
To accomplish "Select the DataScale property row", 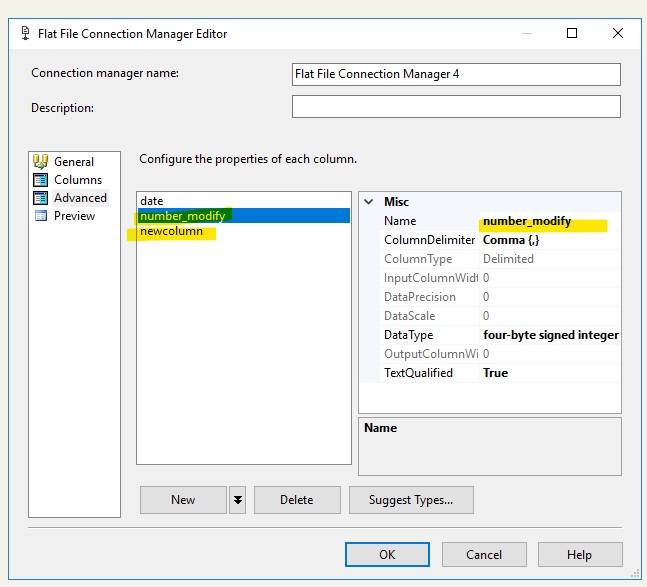I will [x=500, y=316].
